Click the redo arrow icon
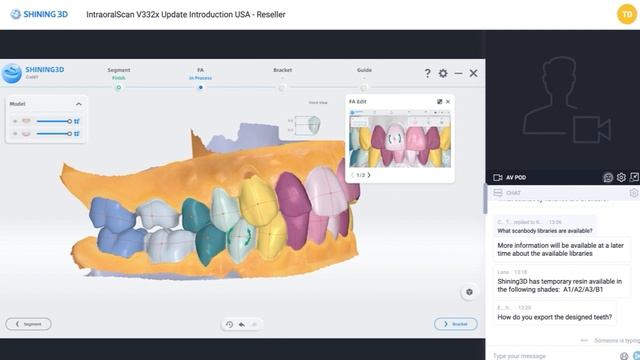This screenshot has height=360, width=640. click(254, 324)
